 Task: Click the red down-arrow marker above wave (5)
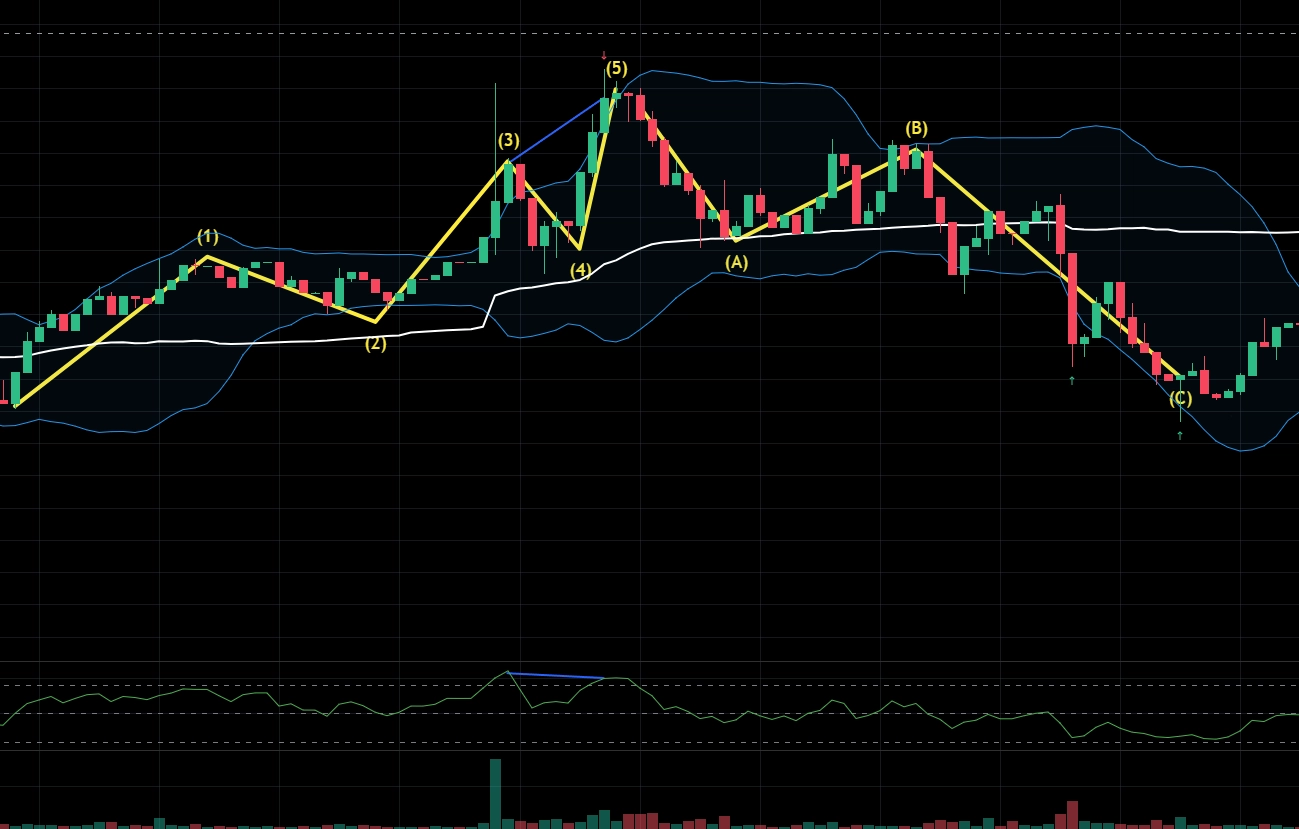click(x=604, y=56)
